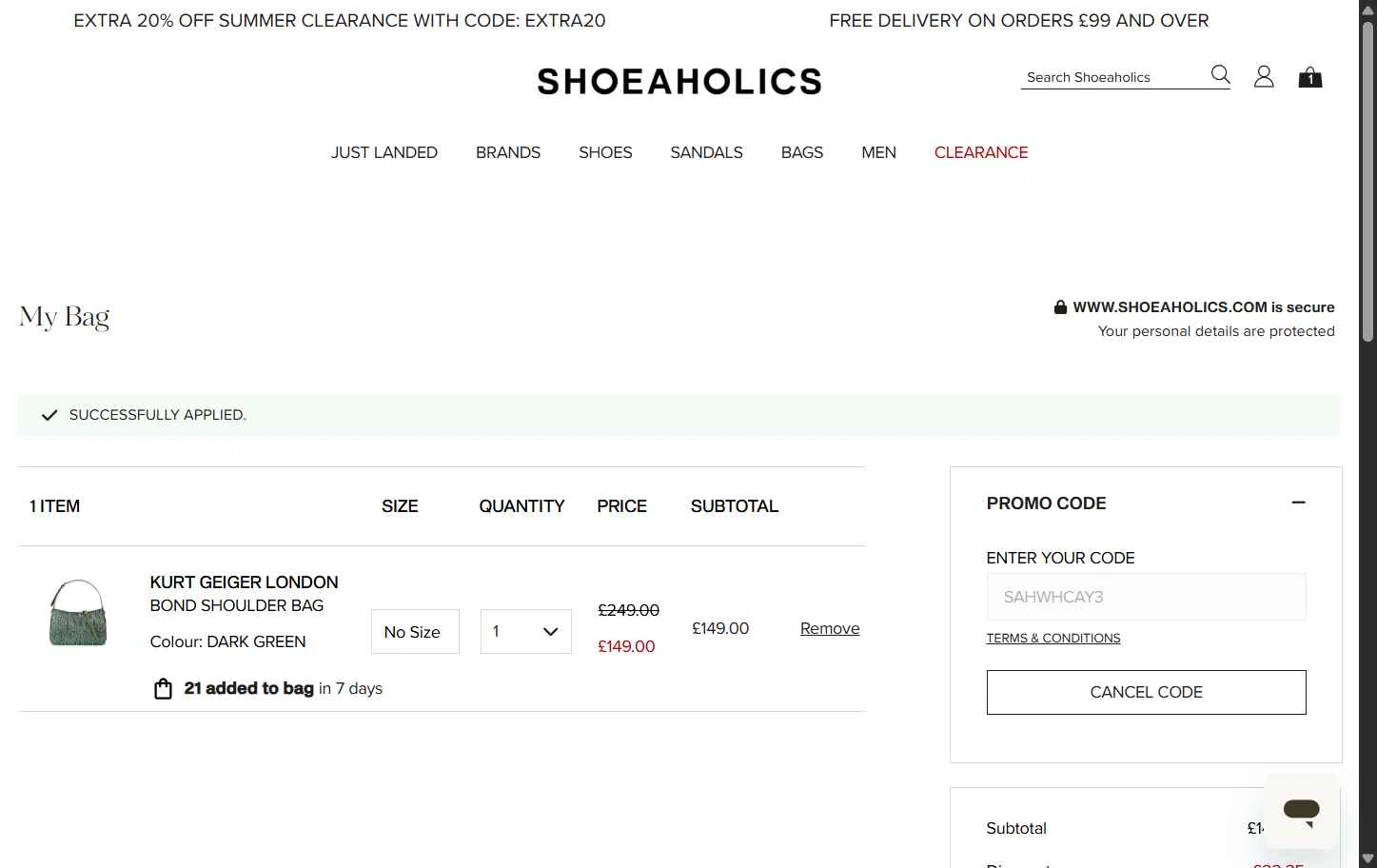The height and width of the screenshot is (868, 1377).
Task: Click the Shoeaholics logo
Action: click(x=679, y=82)
